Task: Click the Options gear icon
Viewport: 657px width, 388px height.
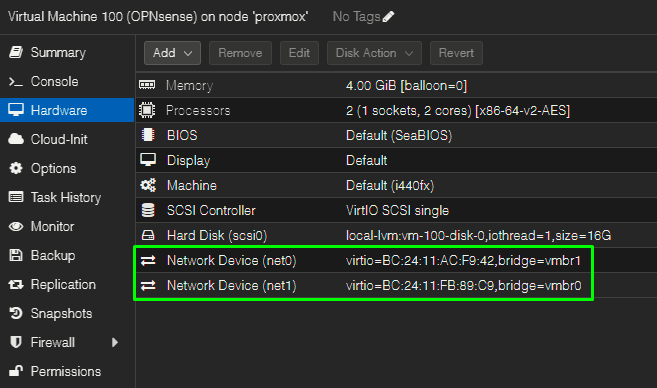Action: click(x=16, y=168)
